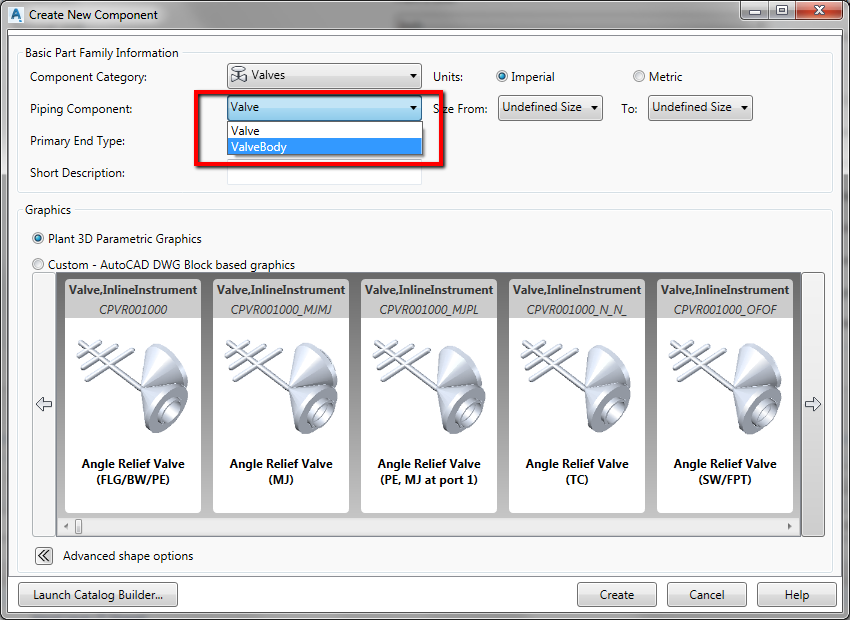Click the Short Description input field

[324, 172]
